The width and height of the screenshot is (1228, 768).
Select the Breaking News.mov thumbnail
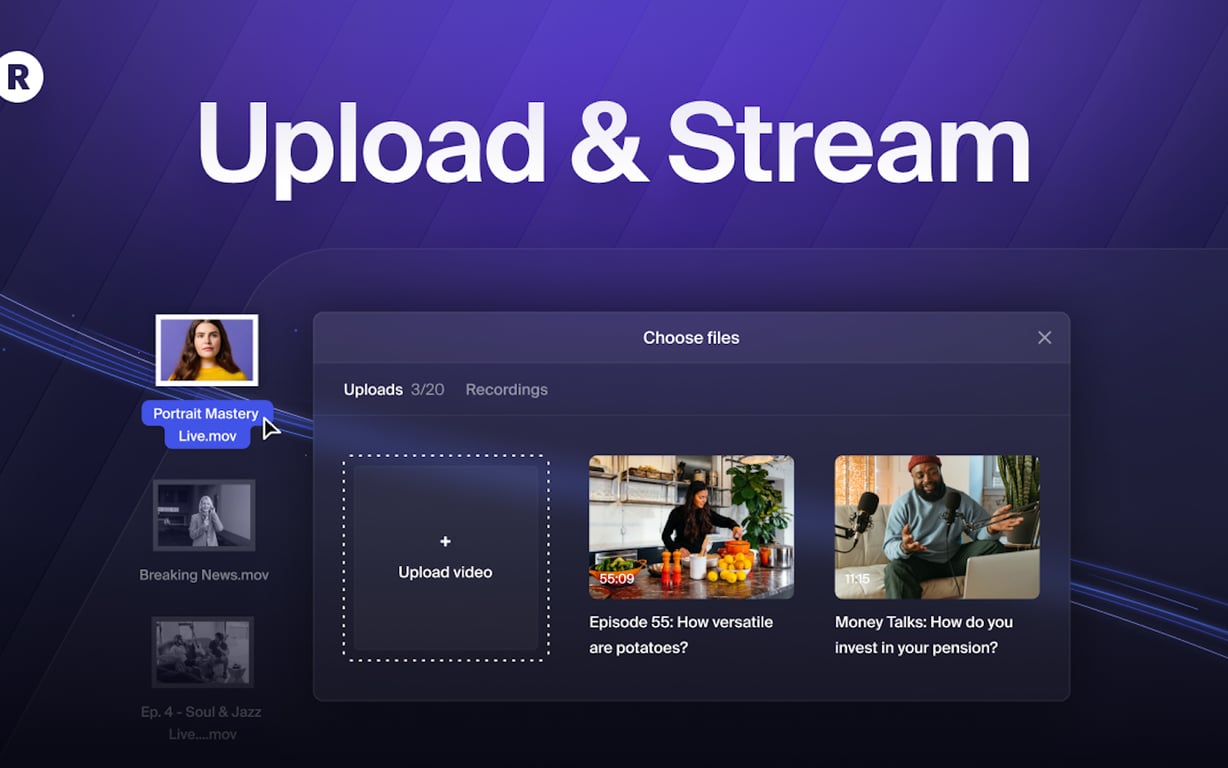(204, 515)
